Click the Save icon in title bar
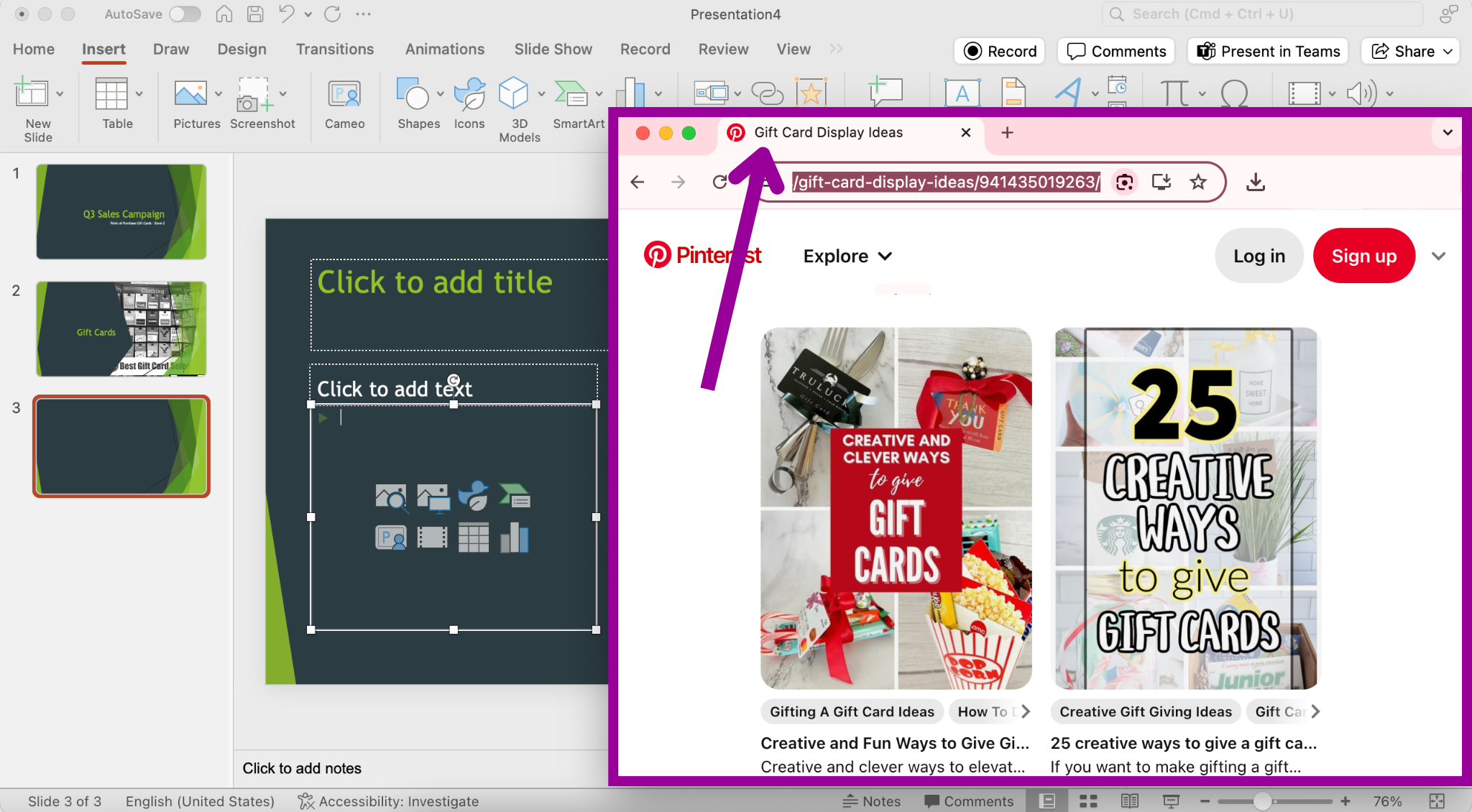Screen dimensions: 1472x812 click(x=255, y=14)
